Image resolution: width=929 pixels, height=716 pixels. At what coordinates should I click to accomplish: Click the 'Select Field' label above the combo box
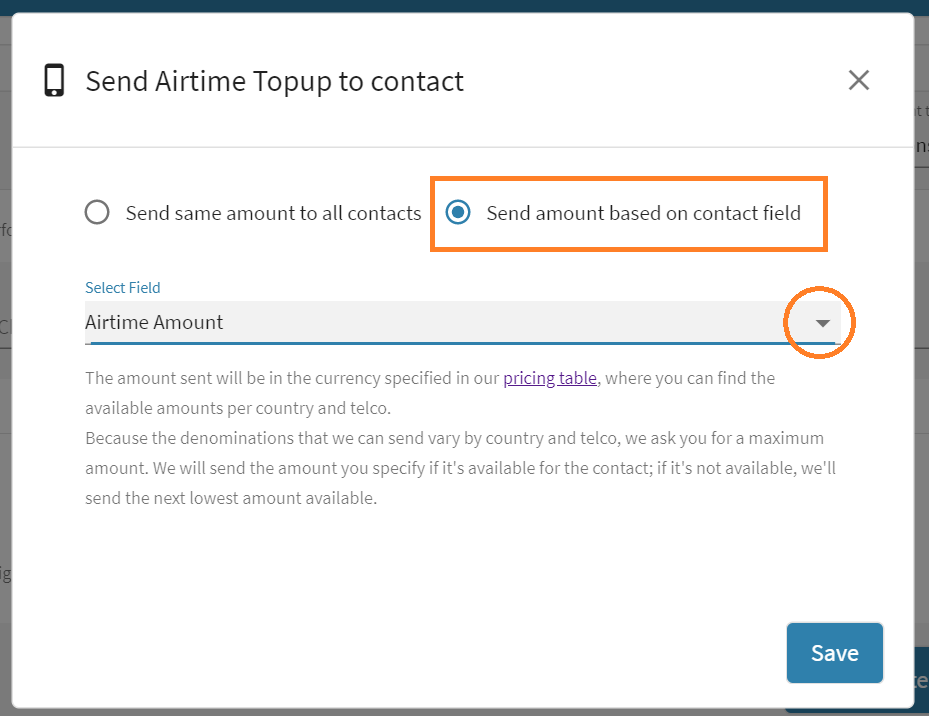pos(122,287)
